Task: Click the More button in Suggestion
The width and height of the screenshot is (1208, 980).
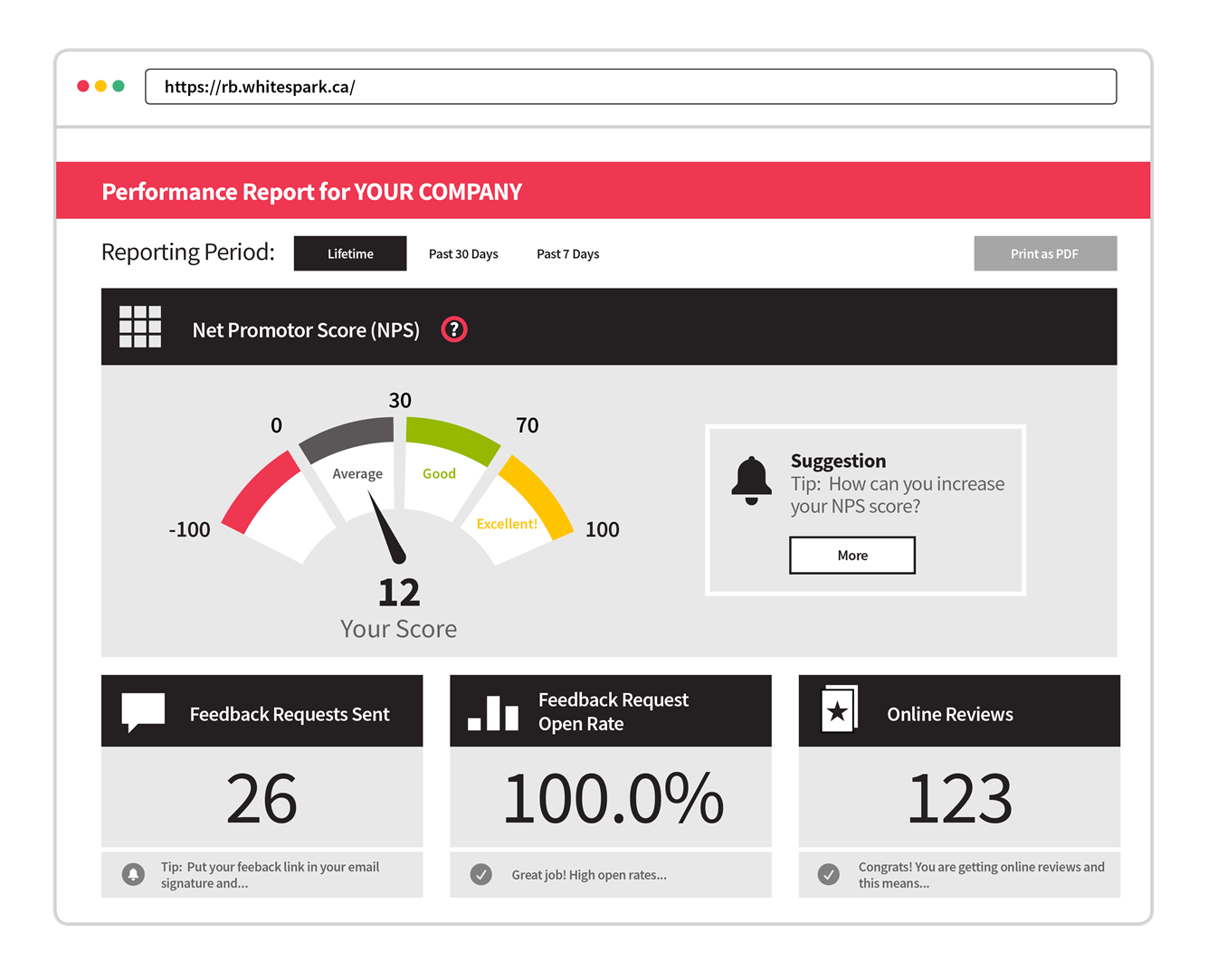Action: tap(851, 556)
